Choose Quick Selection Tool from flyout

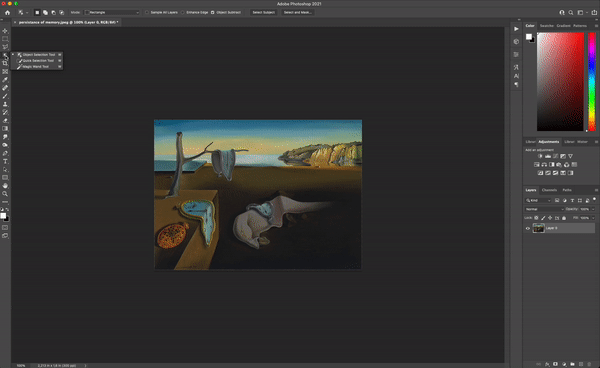click(37, 60)
